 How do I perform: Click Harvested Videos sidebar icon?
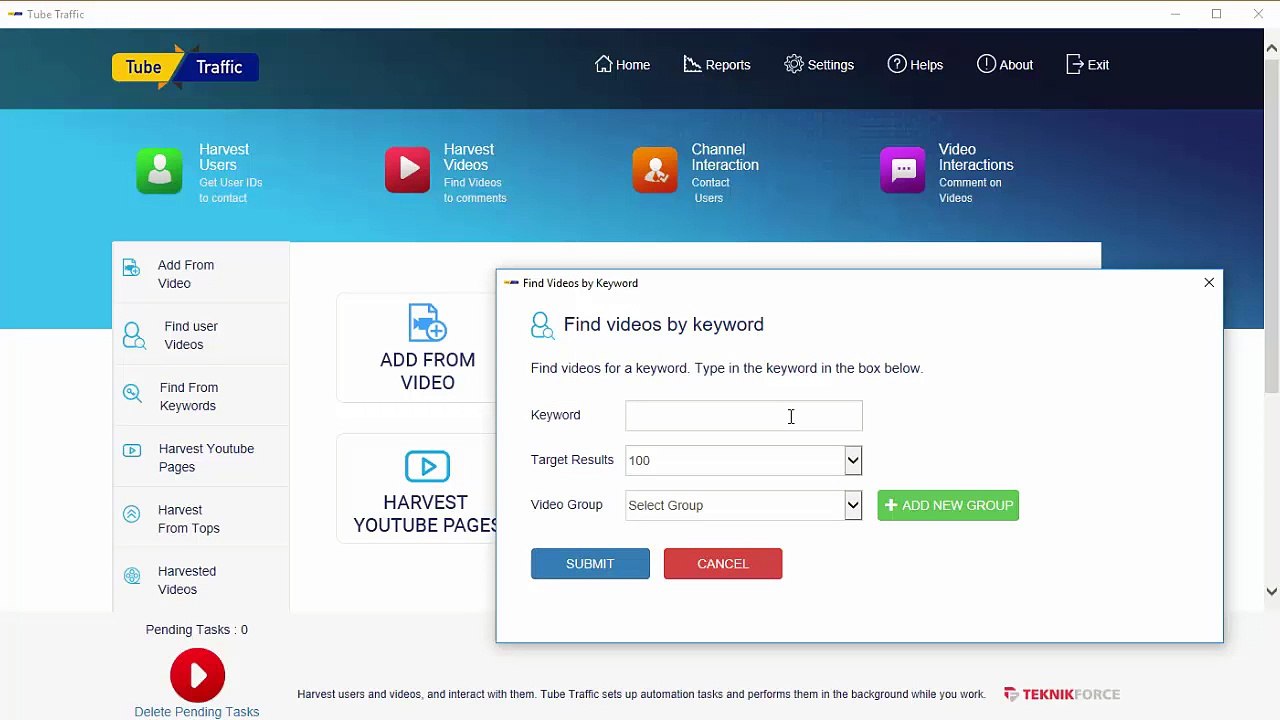point(132,575)
